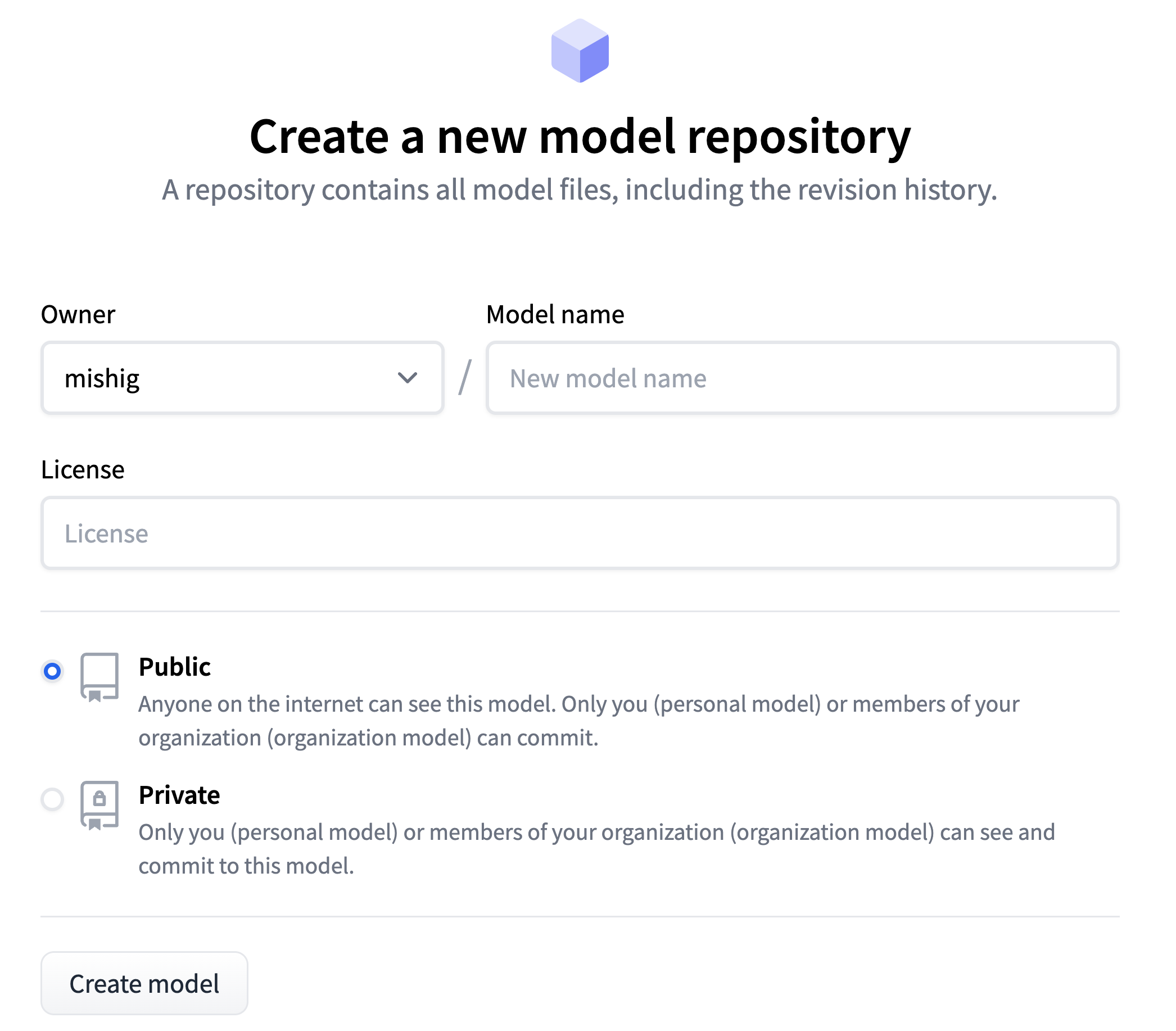1176x1031 pixels.
Task: Click the public repository book icon
Action: click(99, 677)
